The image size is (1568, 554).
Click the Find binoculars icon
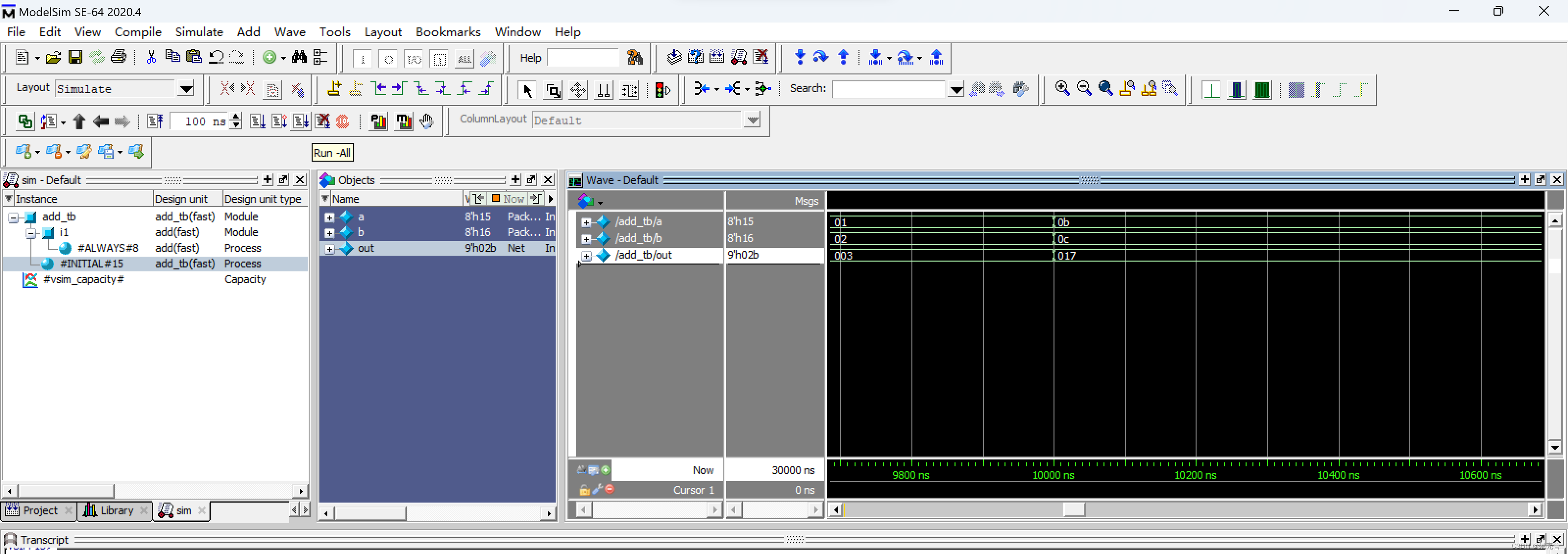point(299,57)
